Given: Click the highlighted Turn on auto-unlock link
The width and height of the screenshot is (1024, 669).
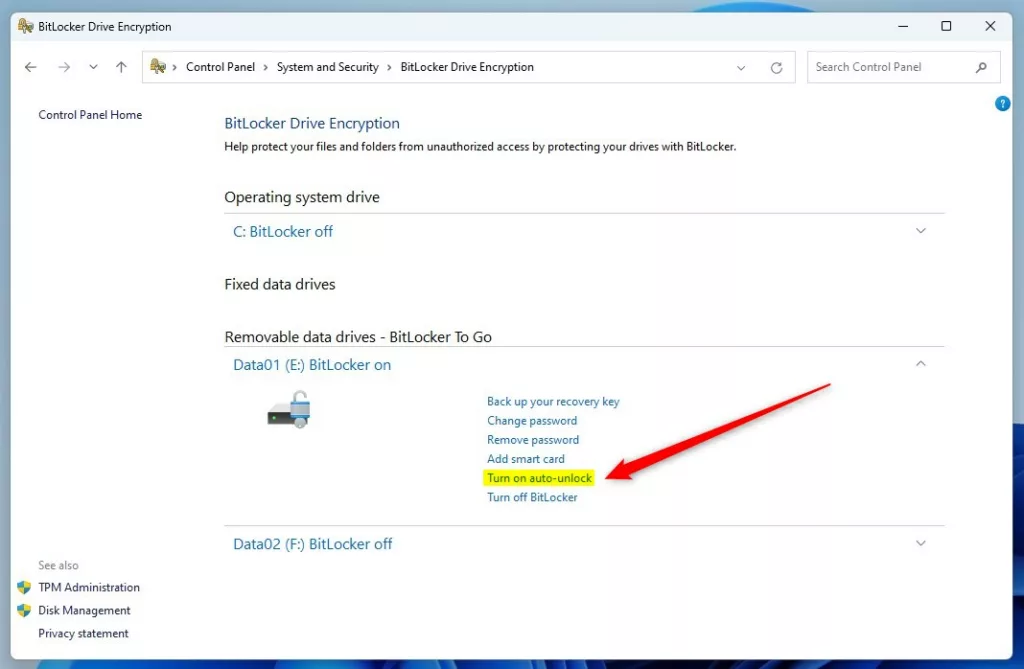Looking at the screenshot, I should pyautogui.click(x=539, y=478).
